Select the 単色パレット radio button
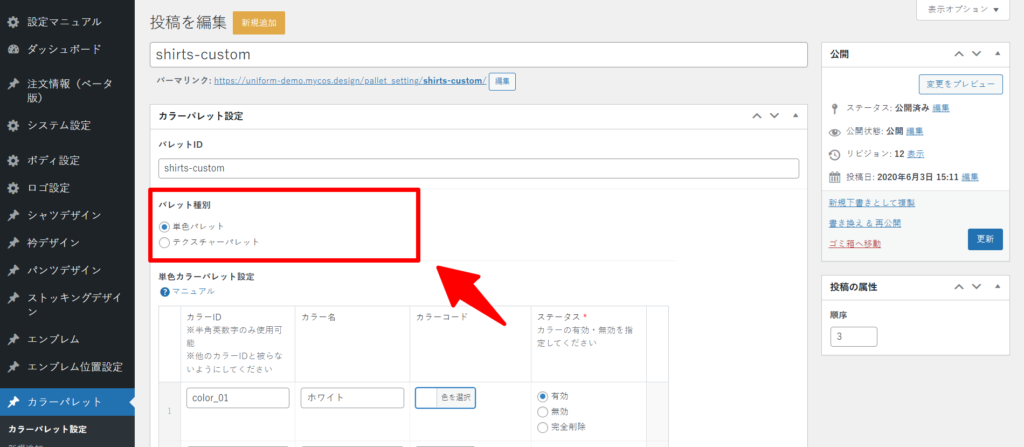 (165, 227)
